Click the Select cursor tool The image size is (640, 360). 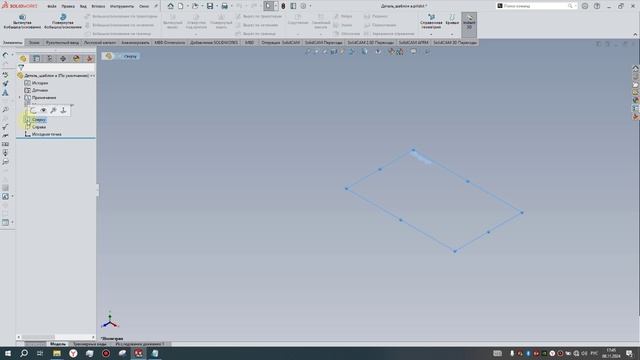click(x=268, y=6)
